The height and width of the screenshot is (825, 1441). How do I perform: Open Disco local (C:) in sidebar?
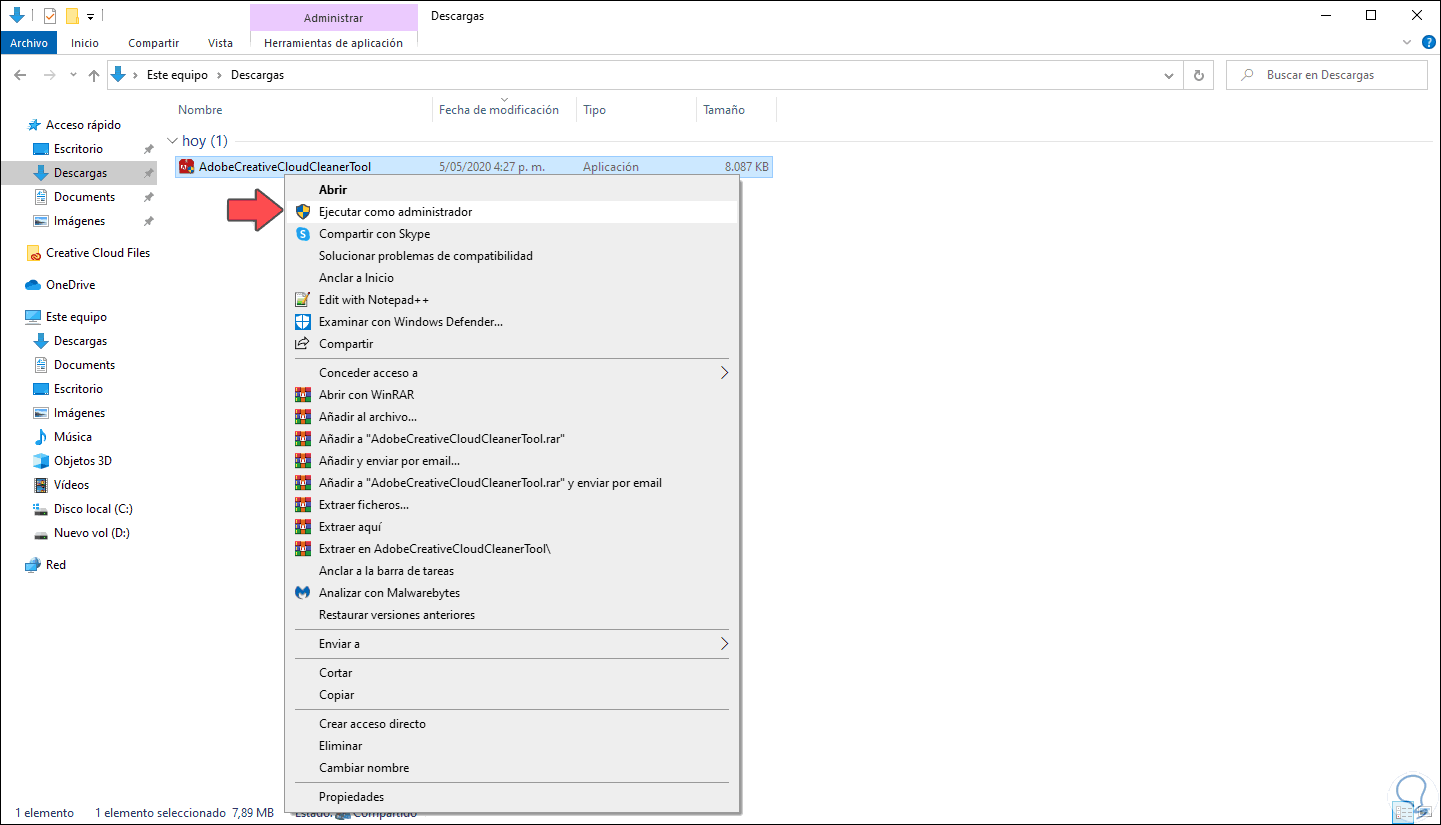[93, 509]
